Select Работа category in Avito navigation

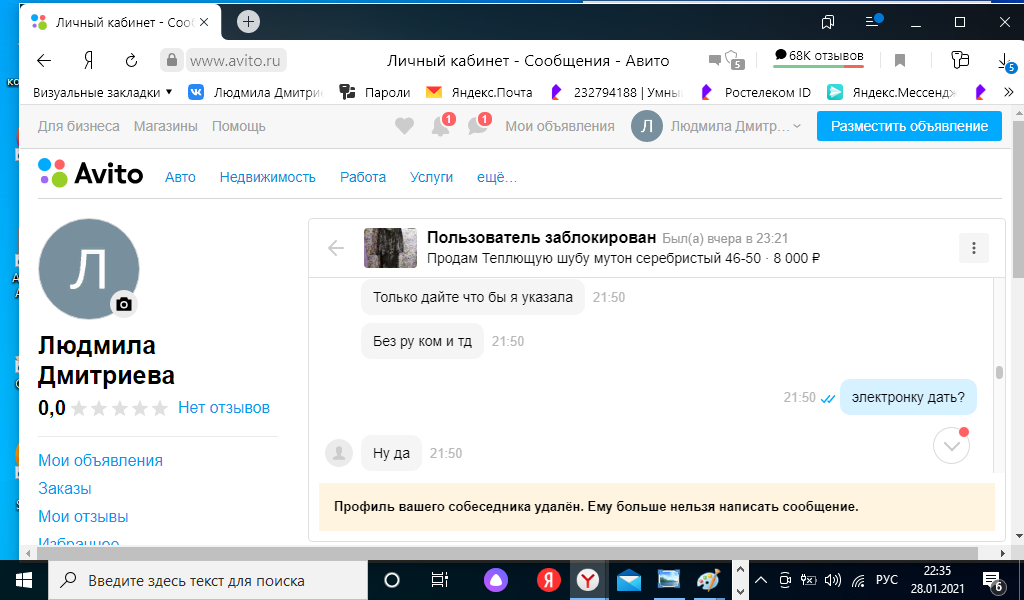click(362, 177)
